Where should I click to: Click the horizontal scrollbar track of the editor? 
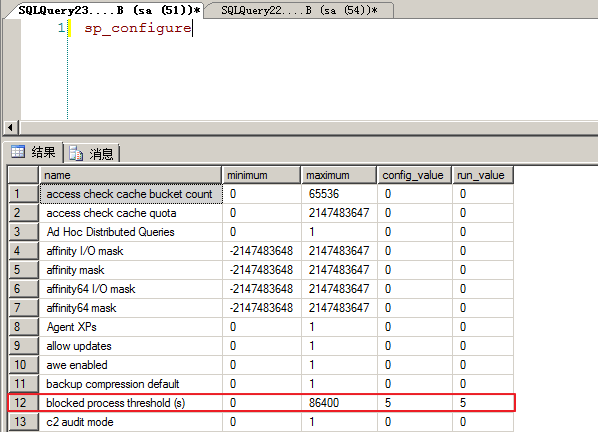(x=308, y=127)
